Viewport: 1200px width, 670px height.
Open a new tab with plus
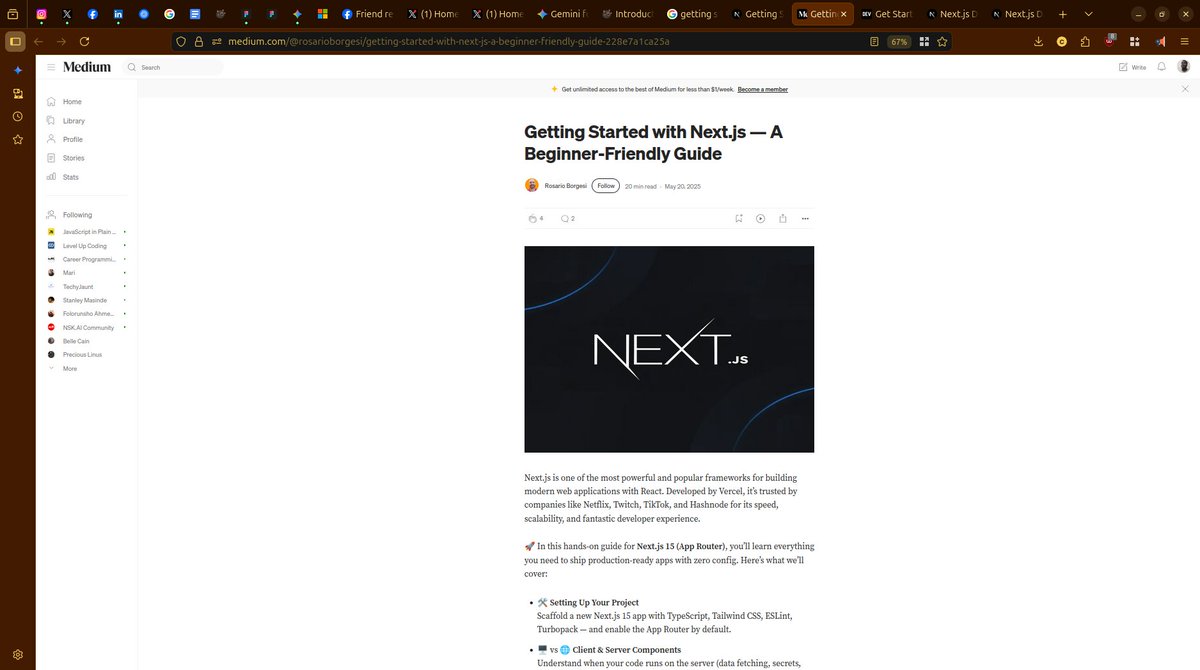coord(1062,14)
